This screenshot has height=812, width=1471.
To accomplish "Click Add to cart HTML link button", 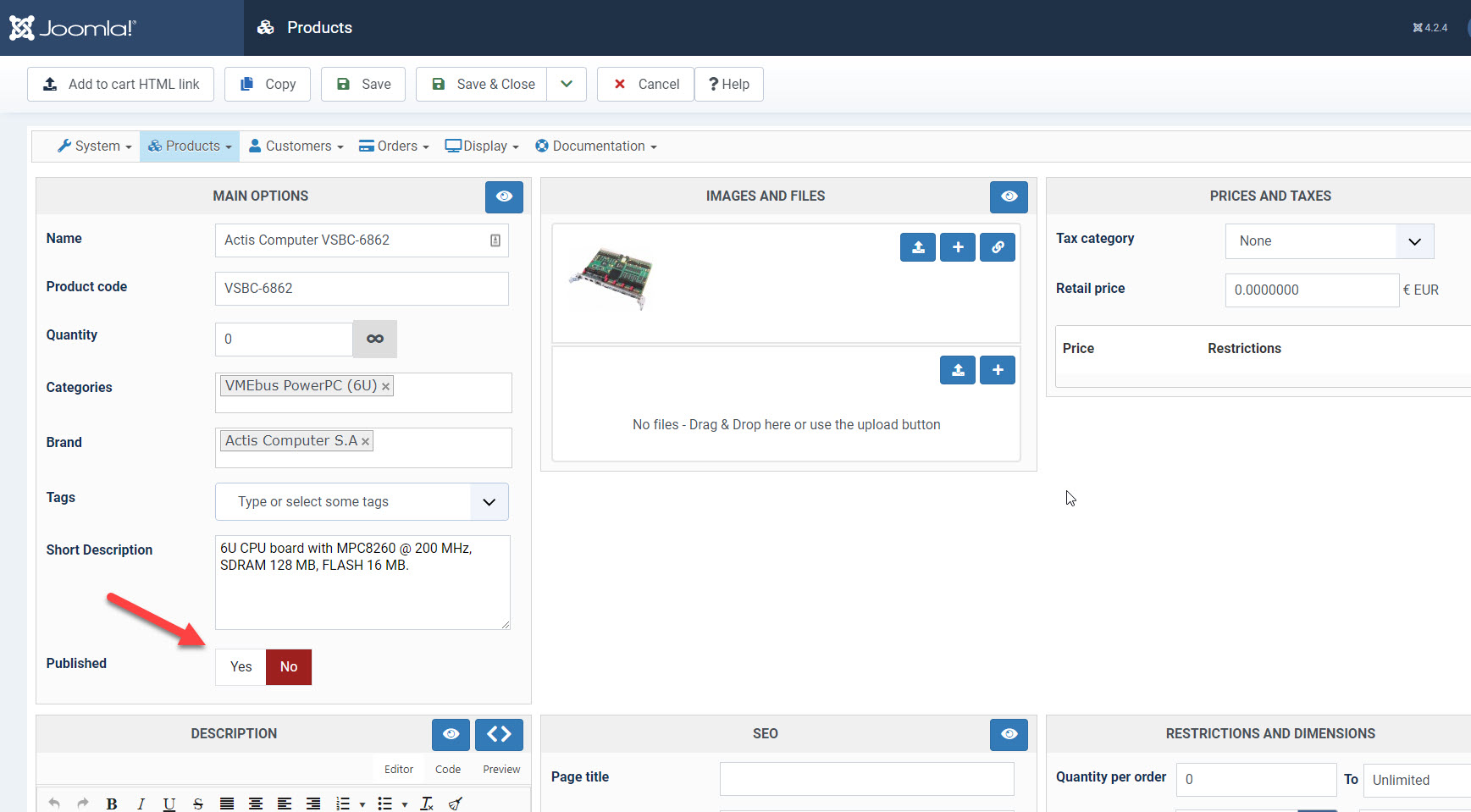I will pyautogui.click(x=121, y=85).
